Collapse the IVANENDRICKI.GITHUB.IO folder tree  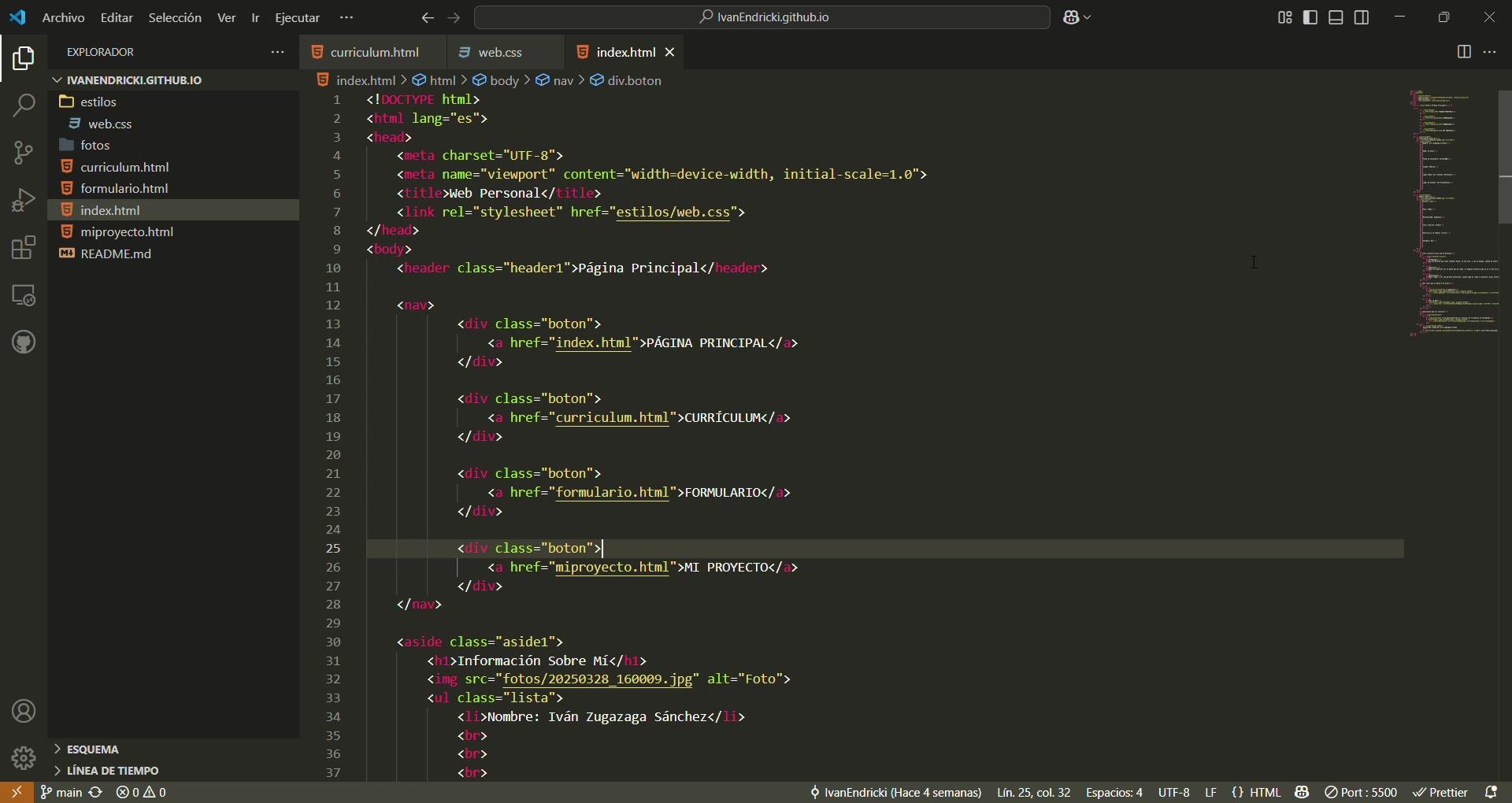click(x=134, y=80)
